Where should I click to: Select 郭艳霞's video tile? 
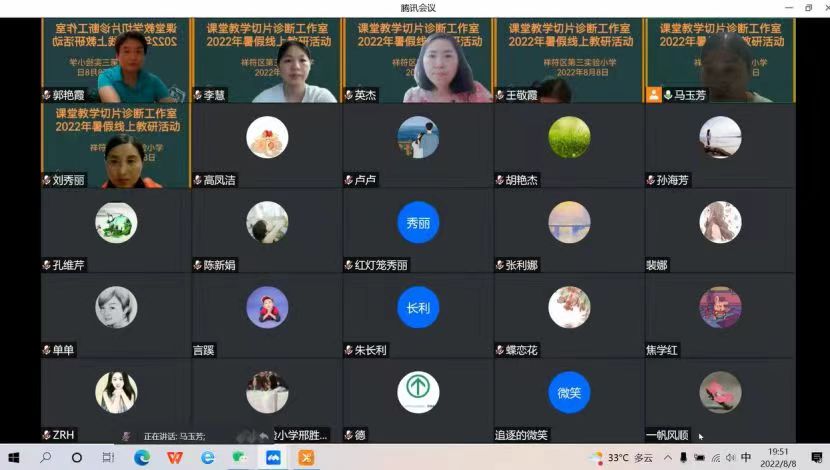coord(115,60)
